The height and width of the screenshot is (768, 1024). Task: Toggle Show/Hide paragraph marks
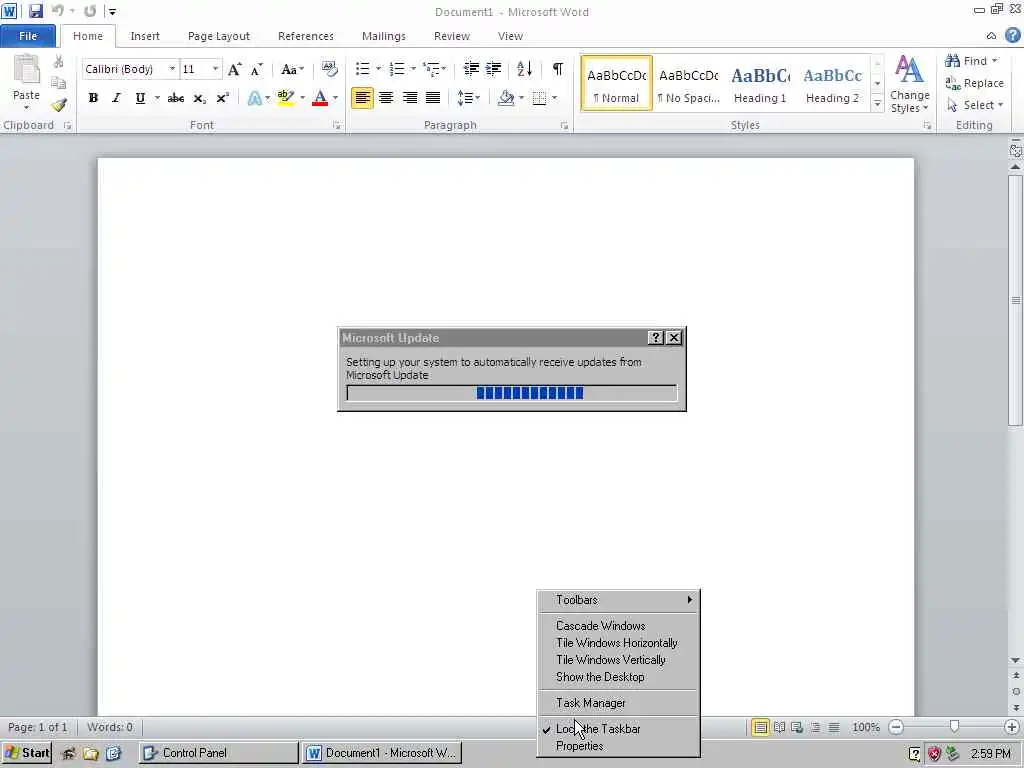coord(558,69)
